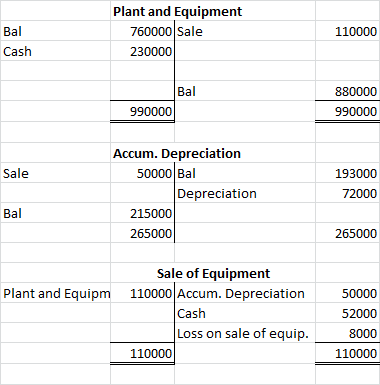The image size is (380, 385).
Task: Click the "Loss on sale of equip." label
Action: point(243,333)
